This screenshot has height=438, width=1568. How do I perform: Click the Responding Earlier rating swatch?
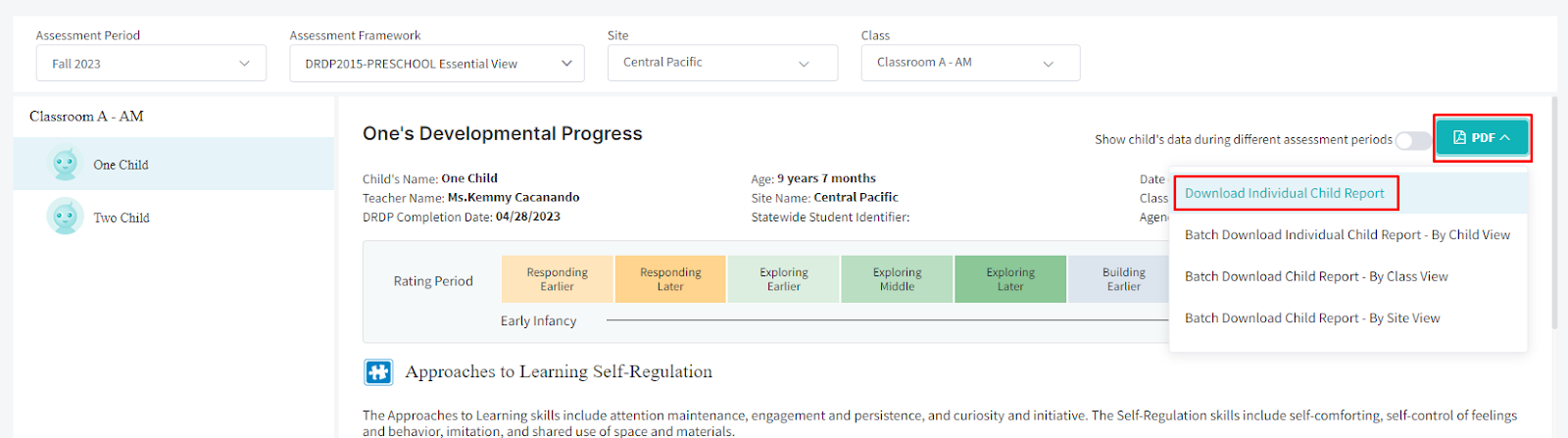557,279
